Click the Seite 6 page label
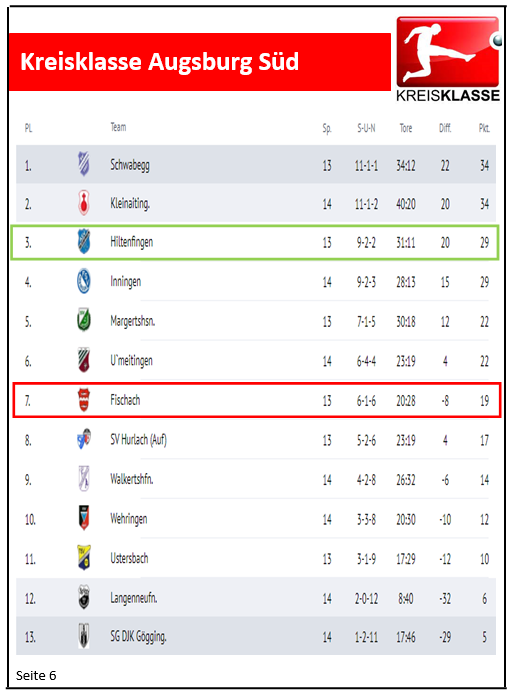Image resolution: width=519 pixels, height=694 pixels. [36, 675]
